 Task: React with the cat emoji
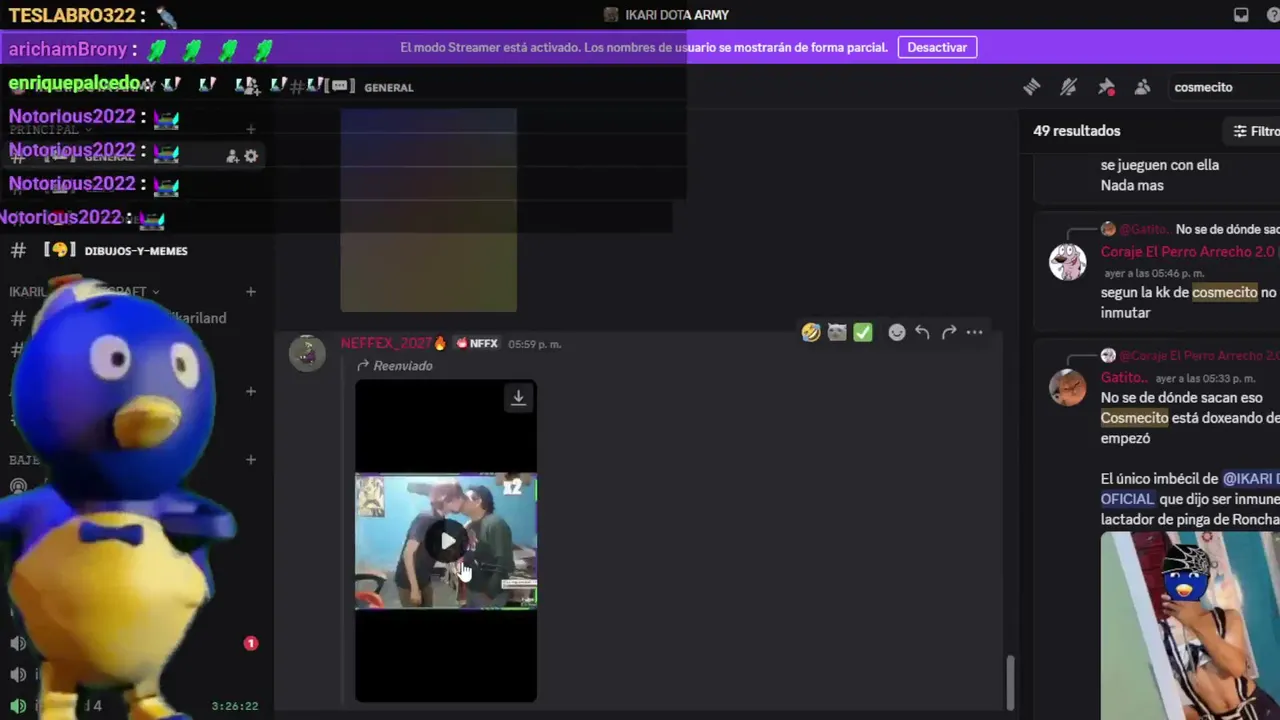coord(837,332)
